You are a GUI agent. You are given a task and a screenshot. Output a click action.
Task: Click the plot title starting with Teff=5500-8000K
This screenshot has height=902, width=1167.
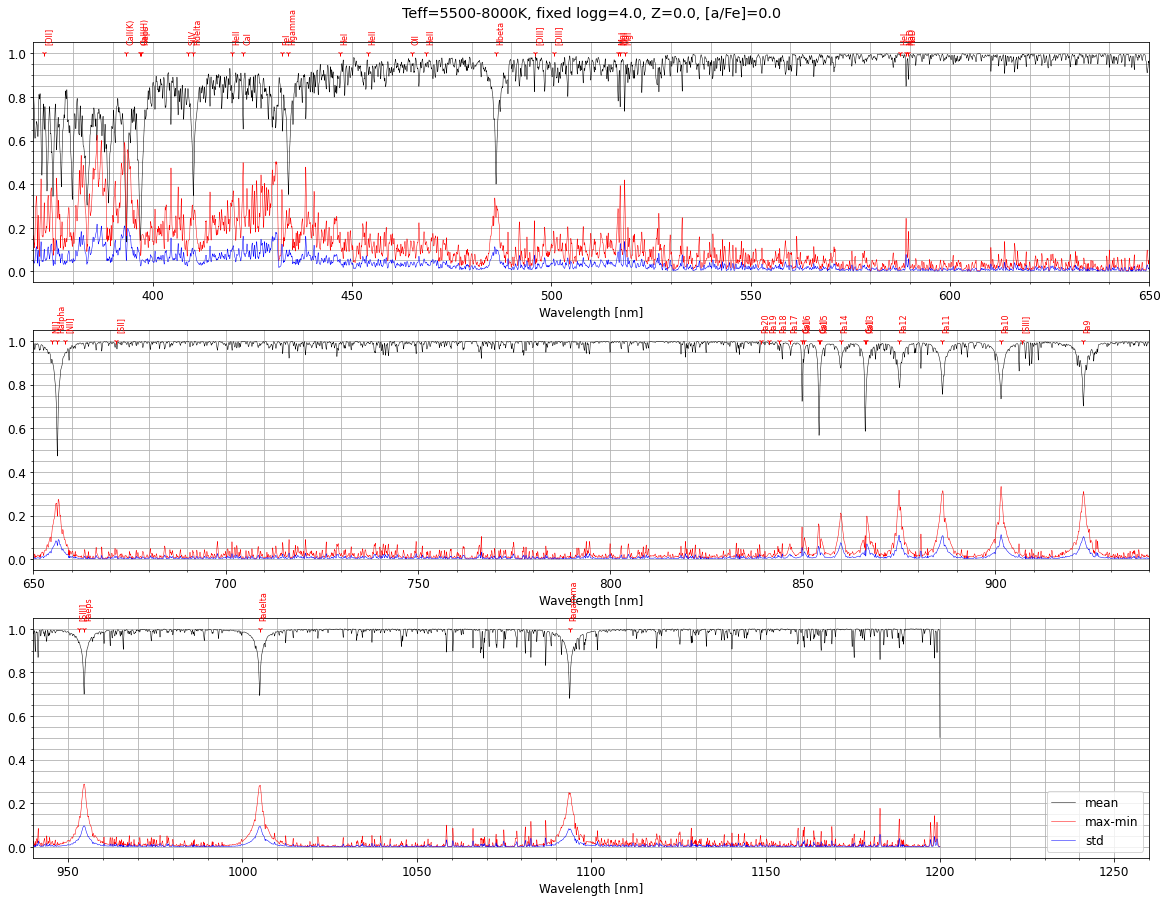(591, 14)
